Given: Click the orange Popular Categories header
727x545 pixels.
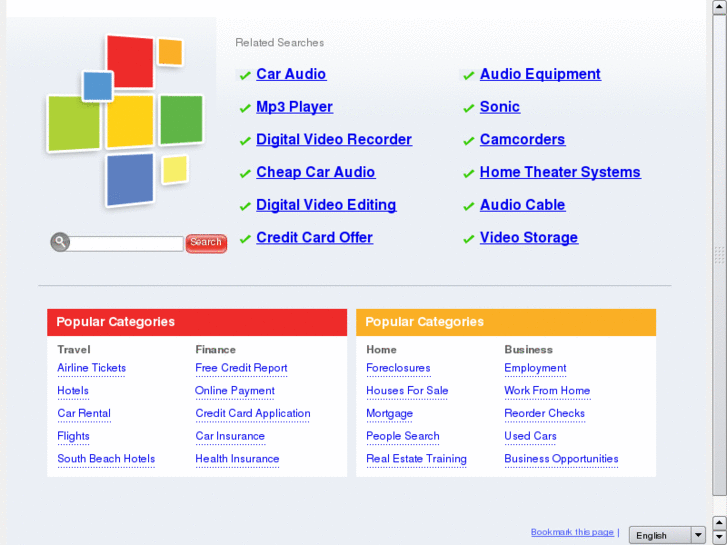Looking at the screenshot, I should pos(506,322).
